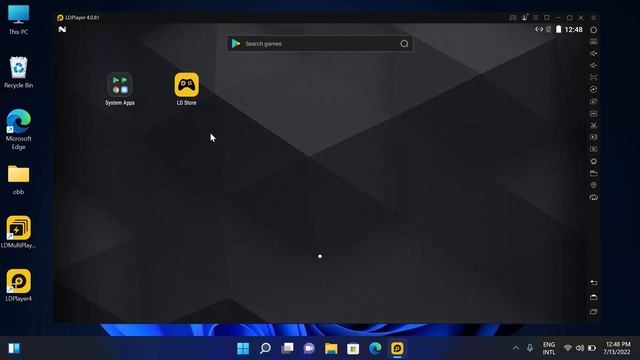
Task: Open the shared folder sidebar icon
Action: (593, 173)
